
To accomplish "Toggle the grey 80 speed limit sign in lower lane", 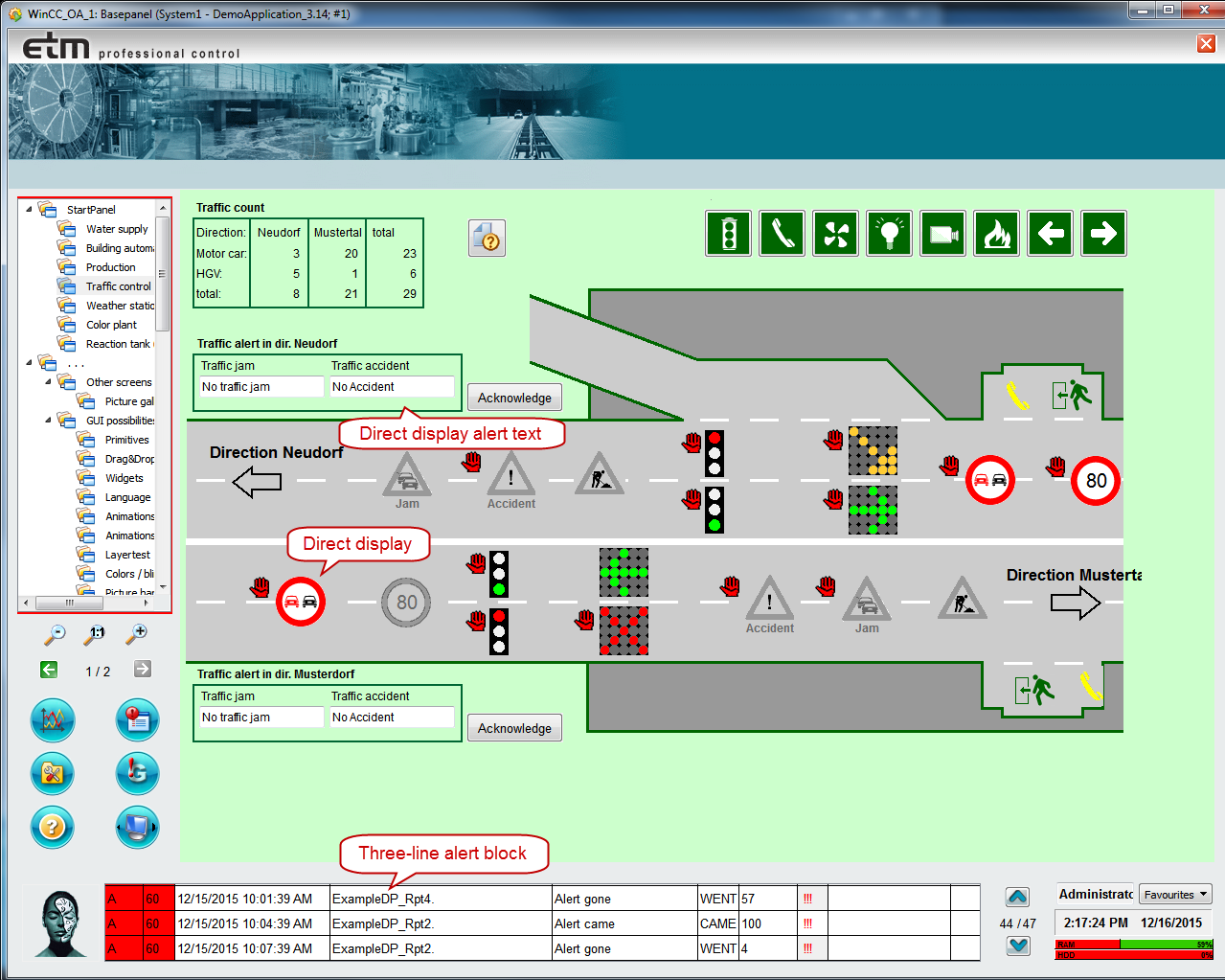I will coord(406,603).
